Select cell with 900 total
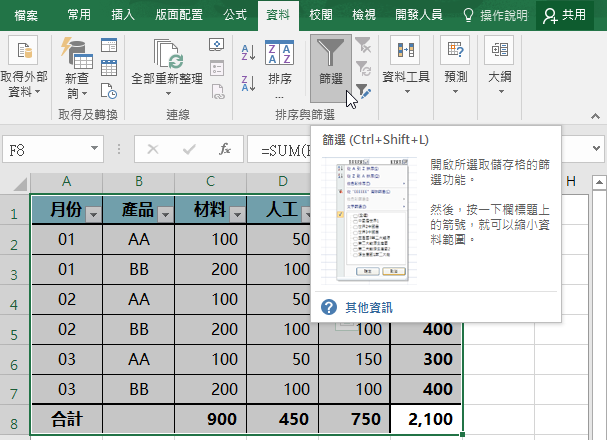This screenshot has height=440, width=607. (211, 419)
